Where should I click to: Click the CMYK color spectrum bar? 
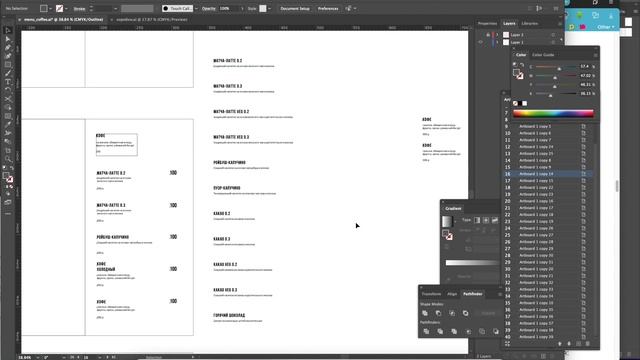click(x=553, y=113)
